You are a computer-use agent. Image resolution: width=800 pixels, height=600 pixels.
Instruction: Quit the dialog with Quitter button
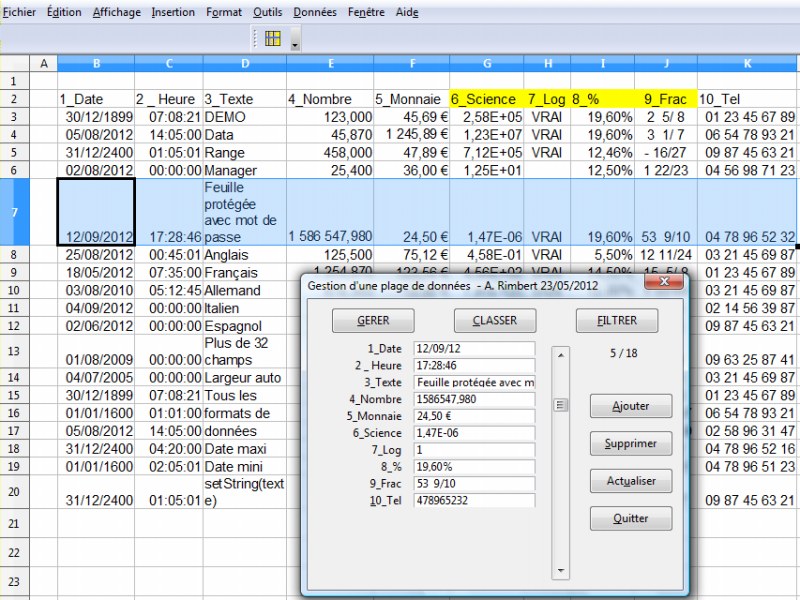click(630, 518)
